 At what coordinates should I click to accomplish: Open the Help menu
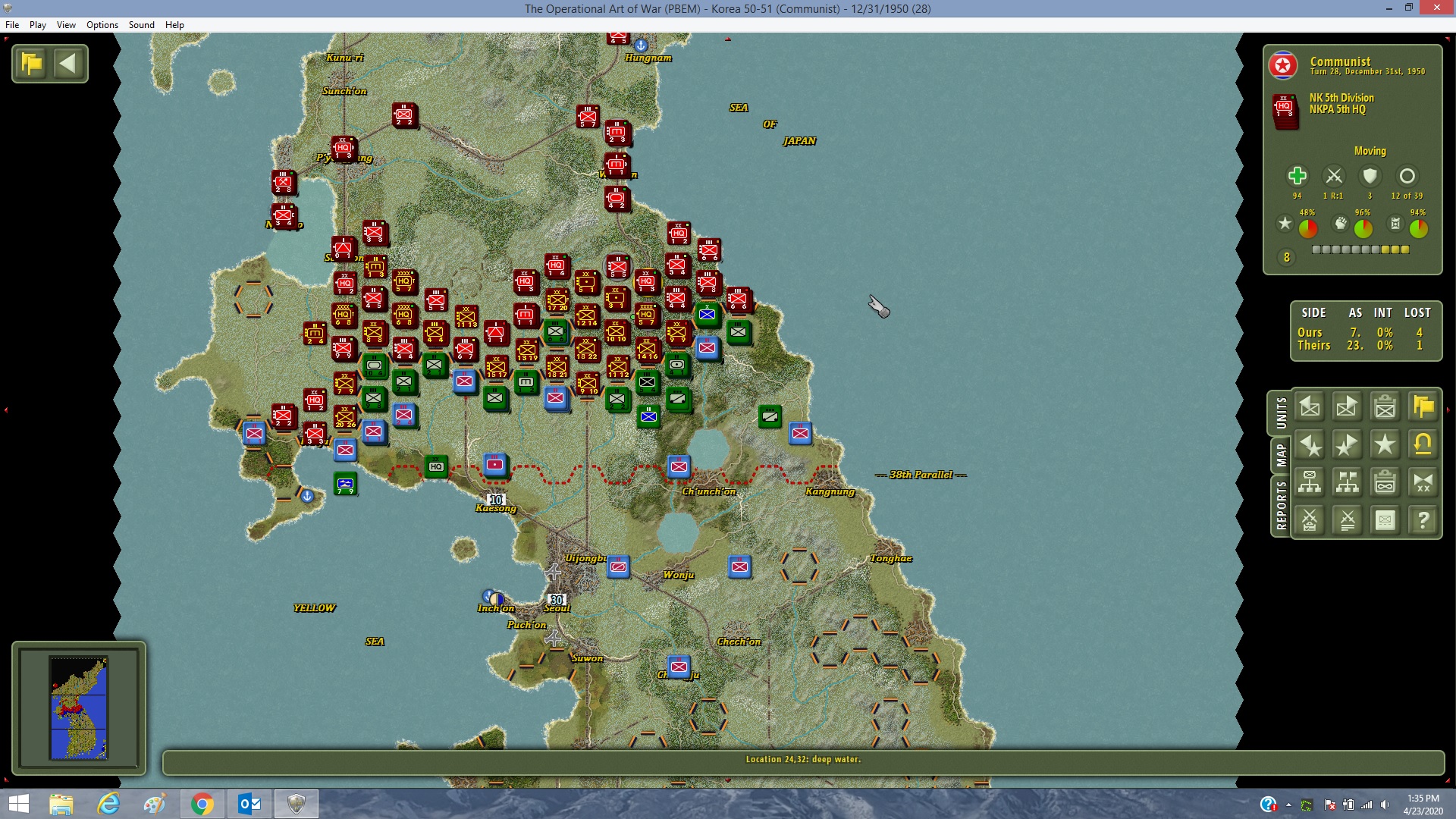[174, 25]
